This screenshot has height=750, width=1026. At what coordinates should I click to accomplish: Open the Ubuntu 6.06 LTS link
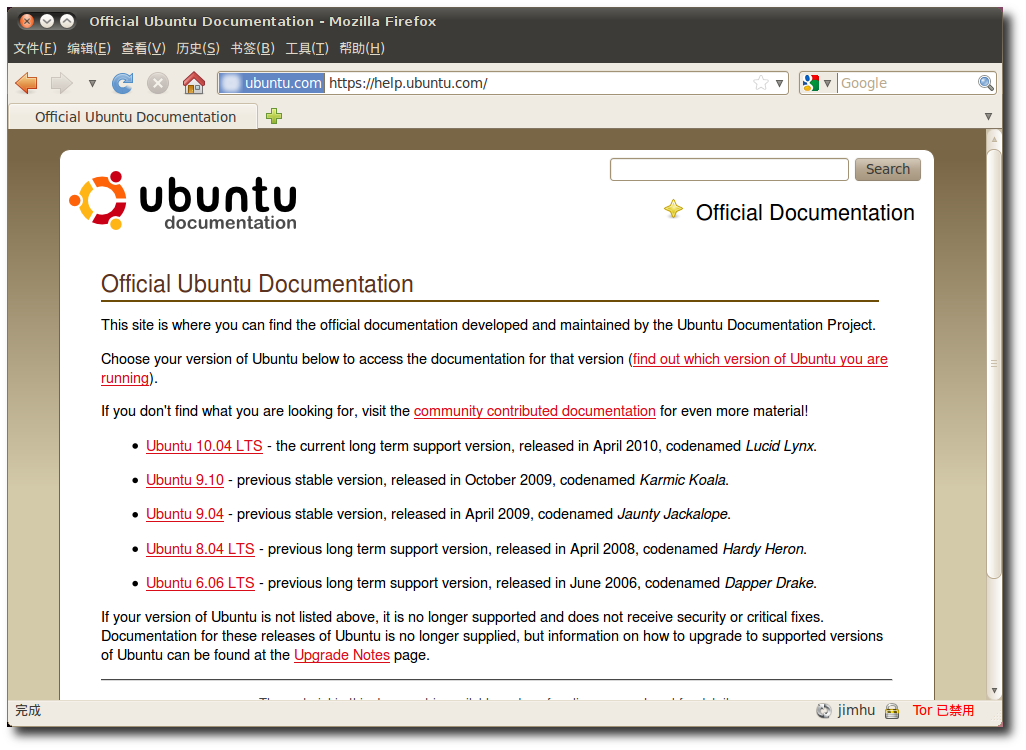coord(200,582)
